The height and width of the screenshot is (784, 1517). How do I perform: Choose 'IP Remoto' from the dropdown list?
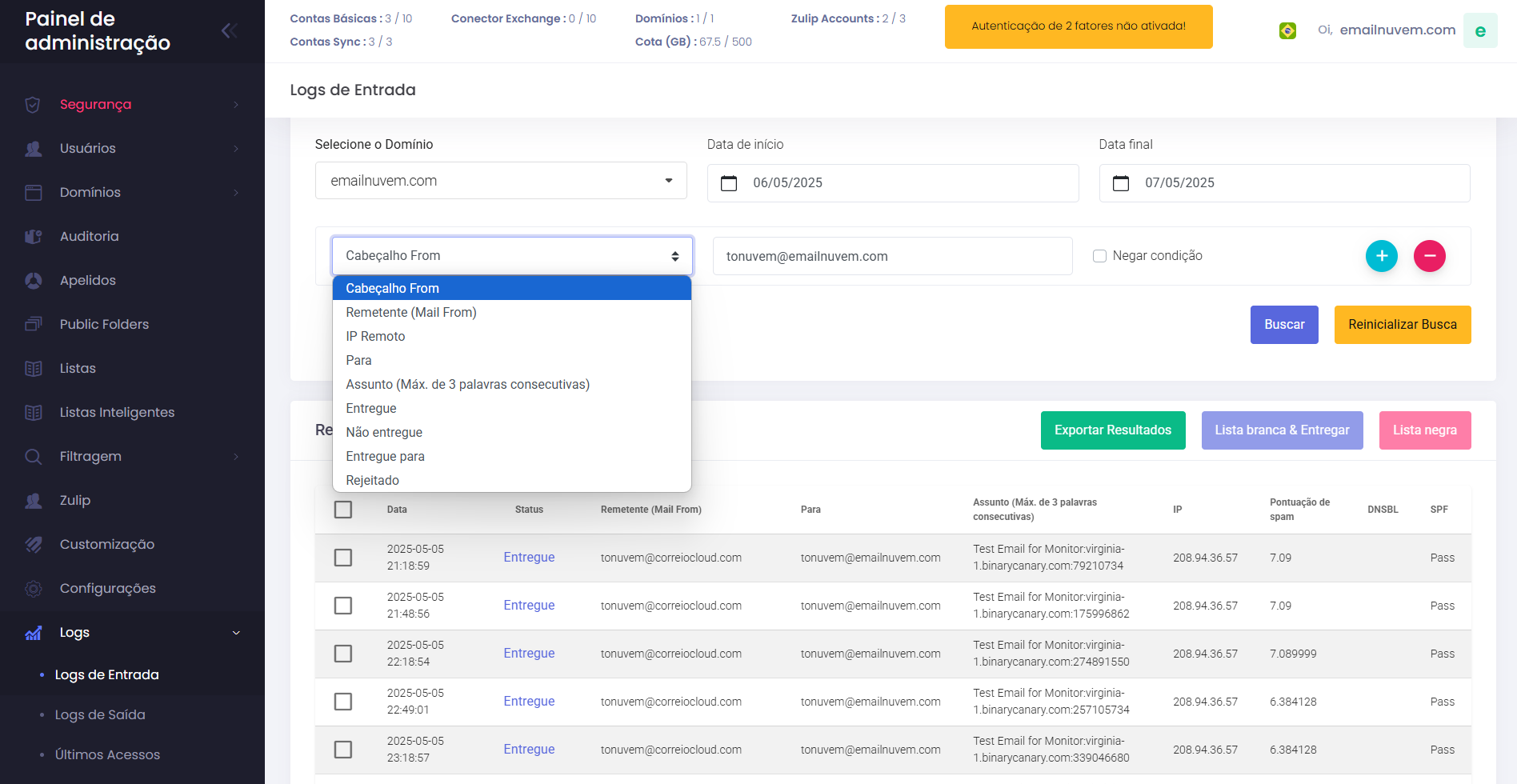pyautogui.click(x=375, y=336)
